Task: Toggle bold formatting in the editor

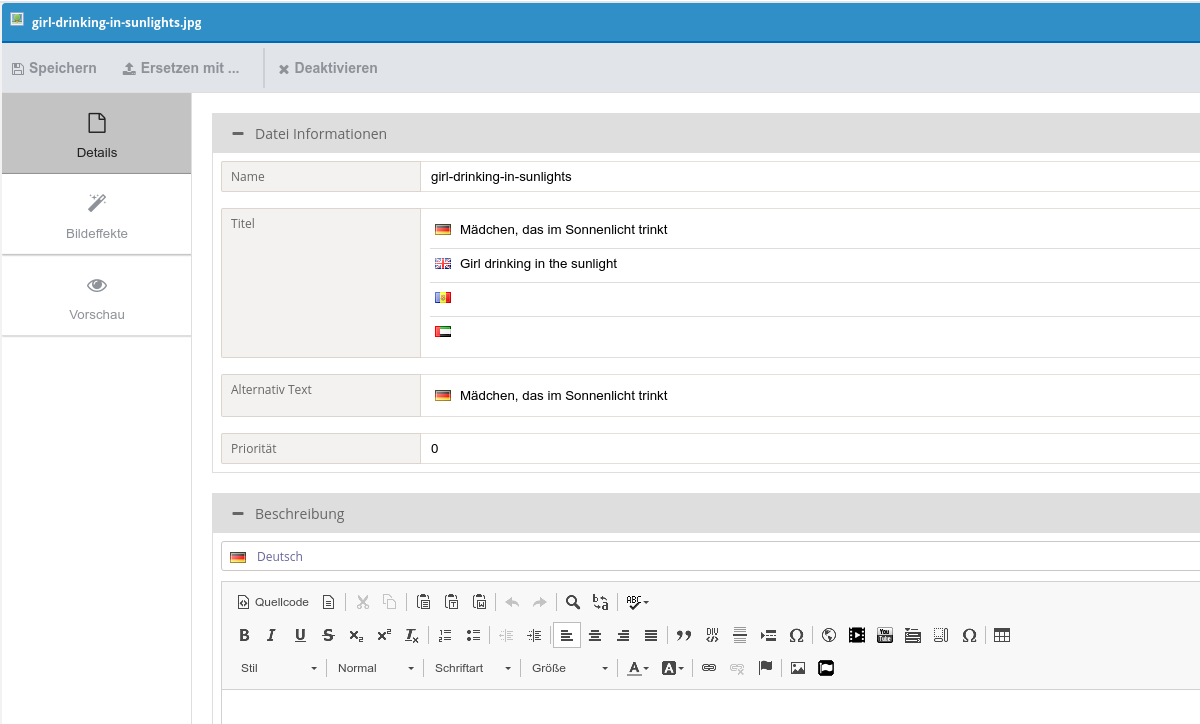Action: pos(244,635)
